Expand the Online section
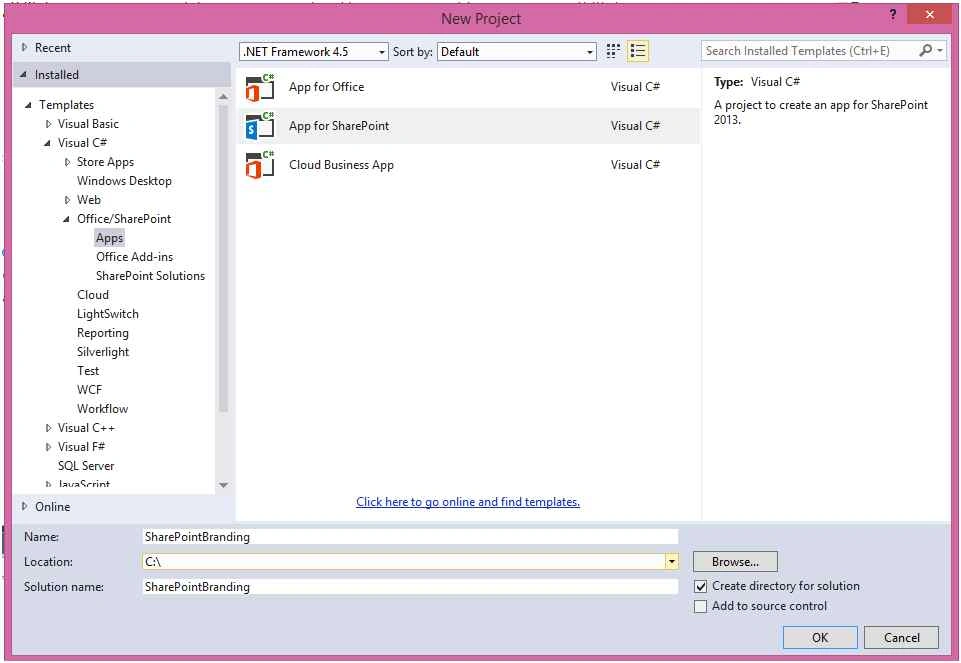 25,506
